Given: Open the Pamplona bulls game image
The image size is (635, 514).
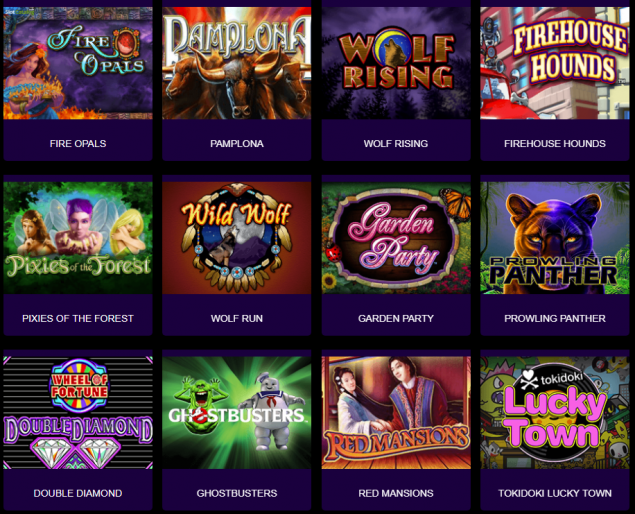Looking at the screenshot, I should point(237,63).
